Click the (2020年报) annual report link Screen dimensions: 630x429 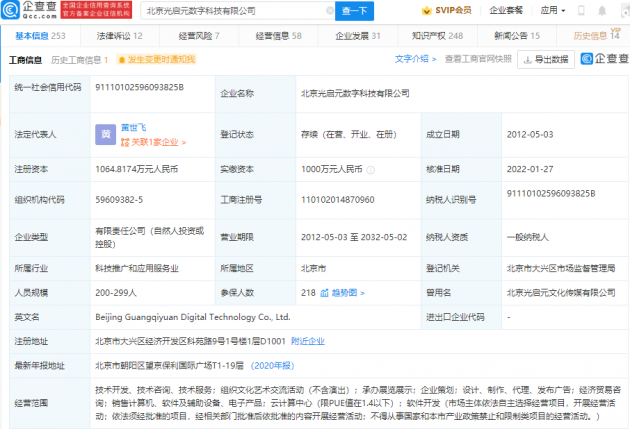point(273,366)
